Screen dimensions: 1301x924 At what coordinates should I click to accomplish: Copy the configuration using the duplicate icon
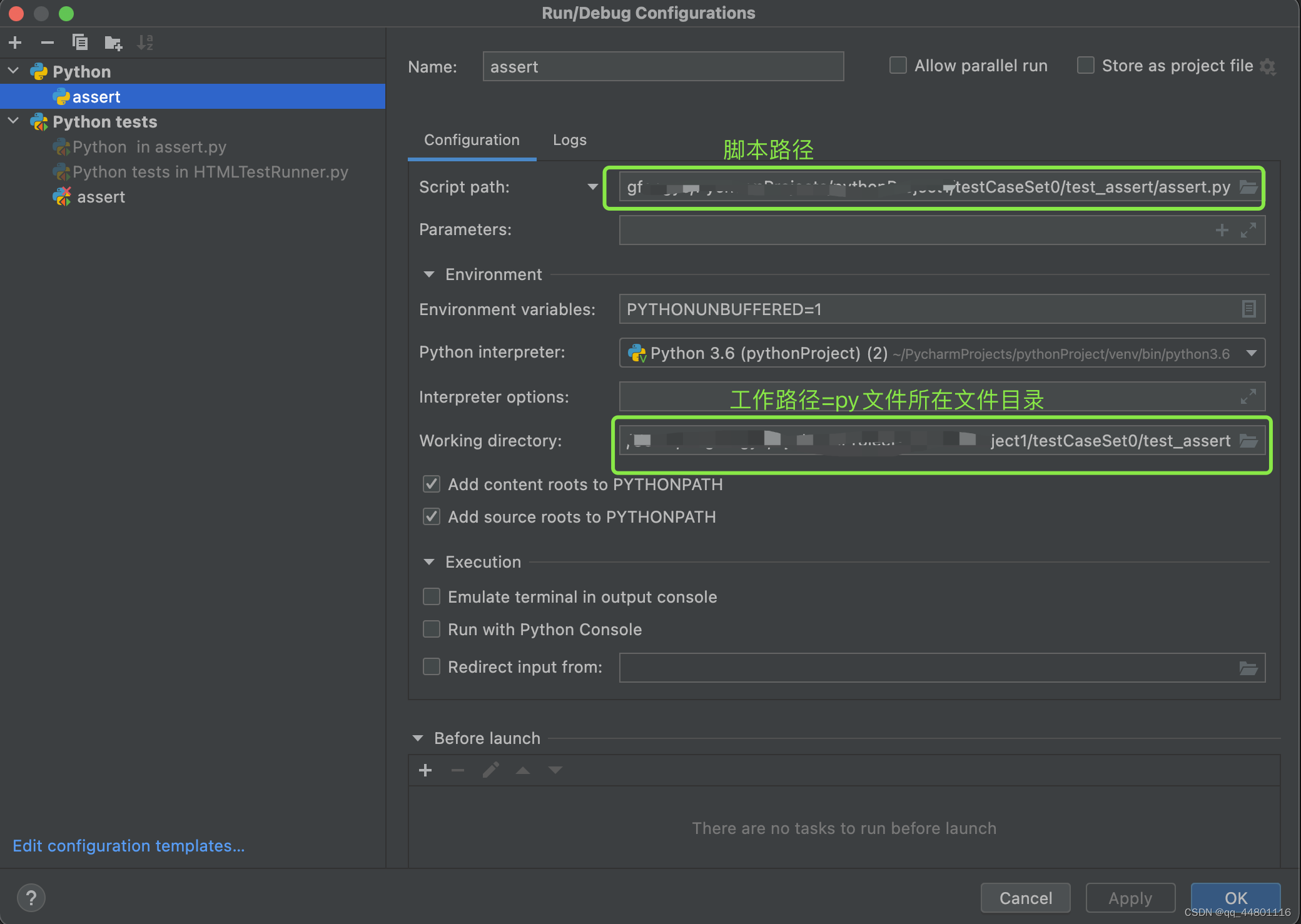tap(80, 43)
